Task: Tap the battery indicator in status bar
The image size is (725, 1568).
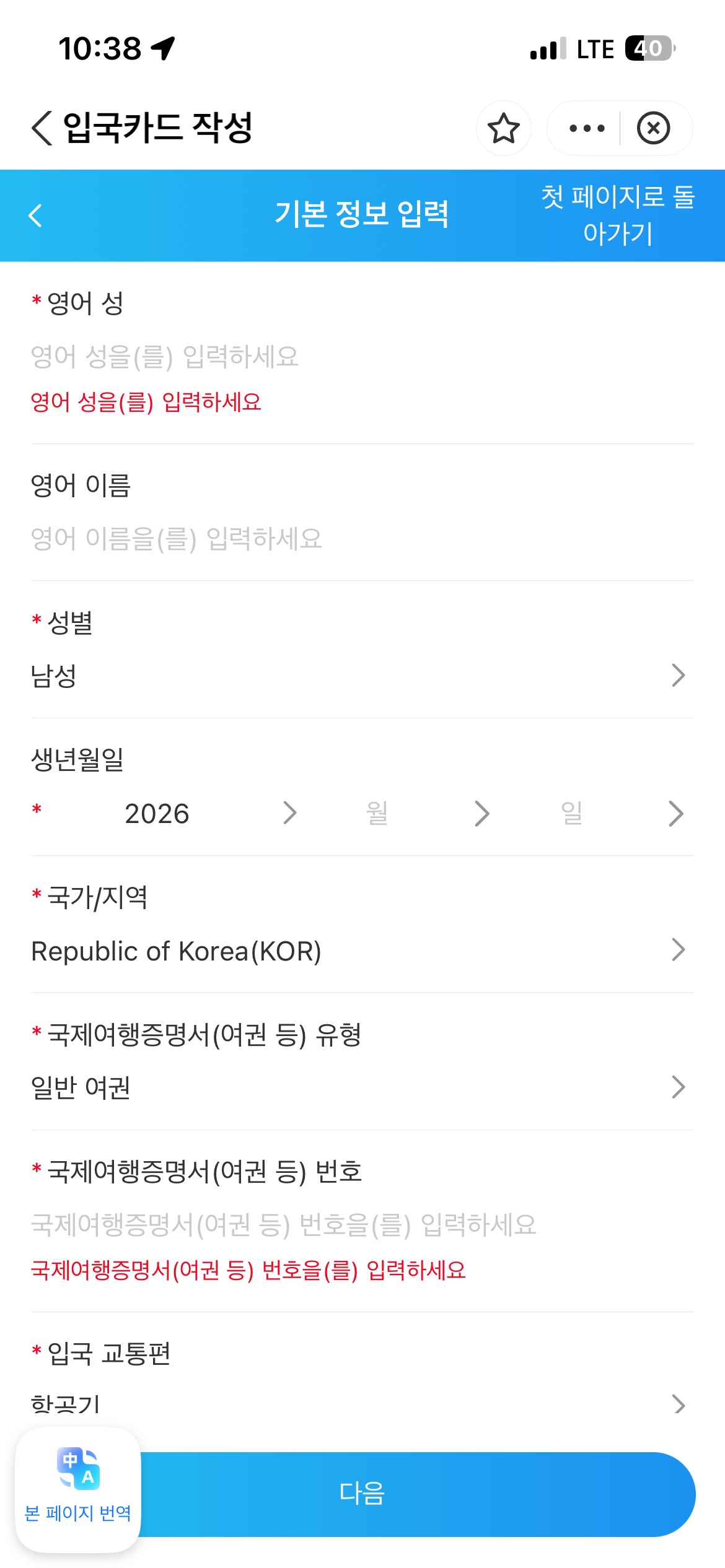Action: click(650, 48)
